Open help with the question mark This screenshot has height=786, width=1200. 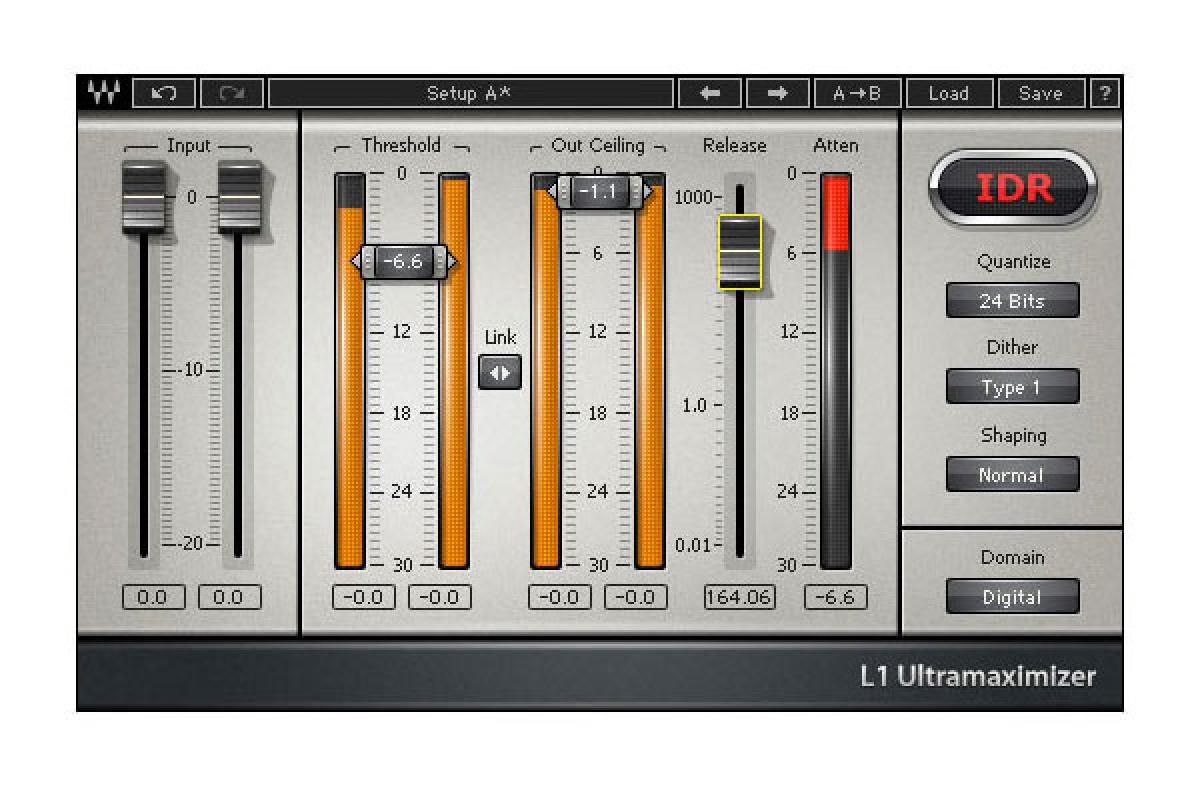pos(1105,93)
